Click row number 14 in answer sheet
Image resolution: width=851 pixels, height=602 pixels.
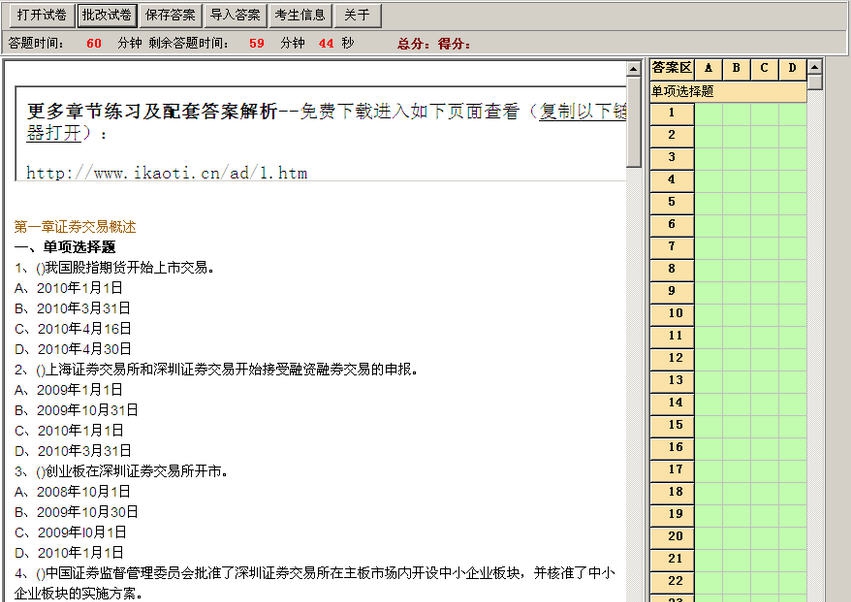click(x=672, y=402)
